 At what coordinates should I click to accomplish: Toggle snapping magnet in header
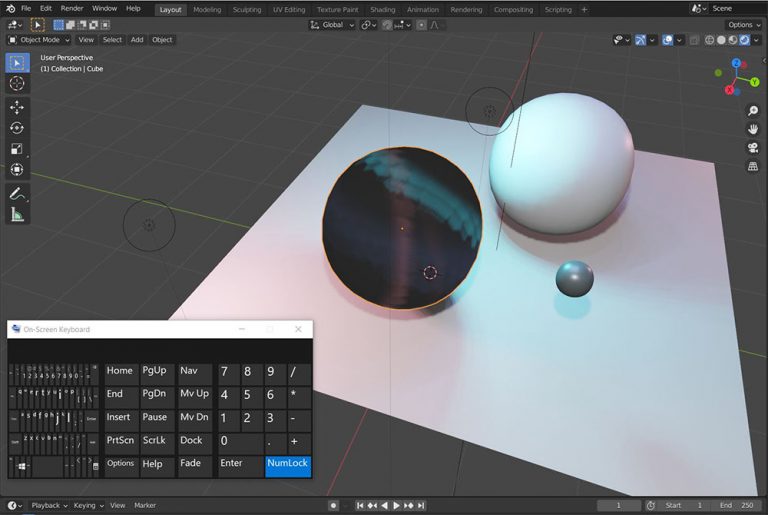point(387,25)
